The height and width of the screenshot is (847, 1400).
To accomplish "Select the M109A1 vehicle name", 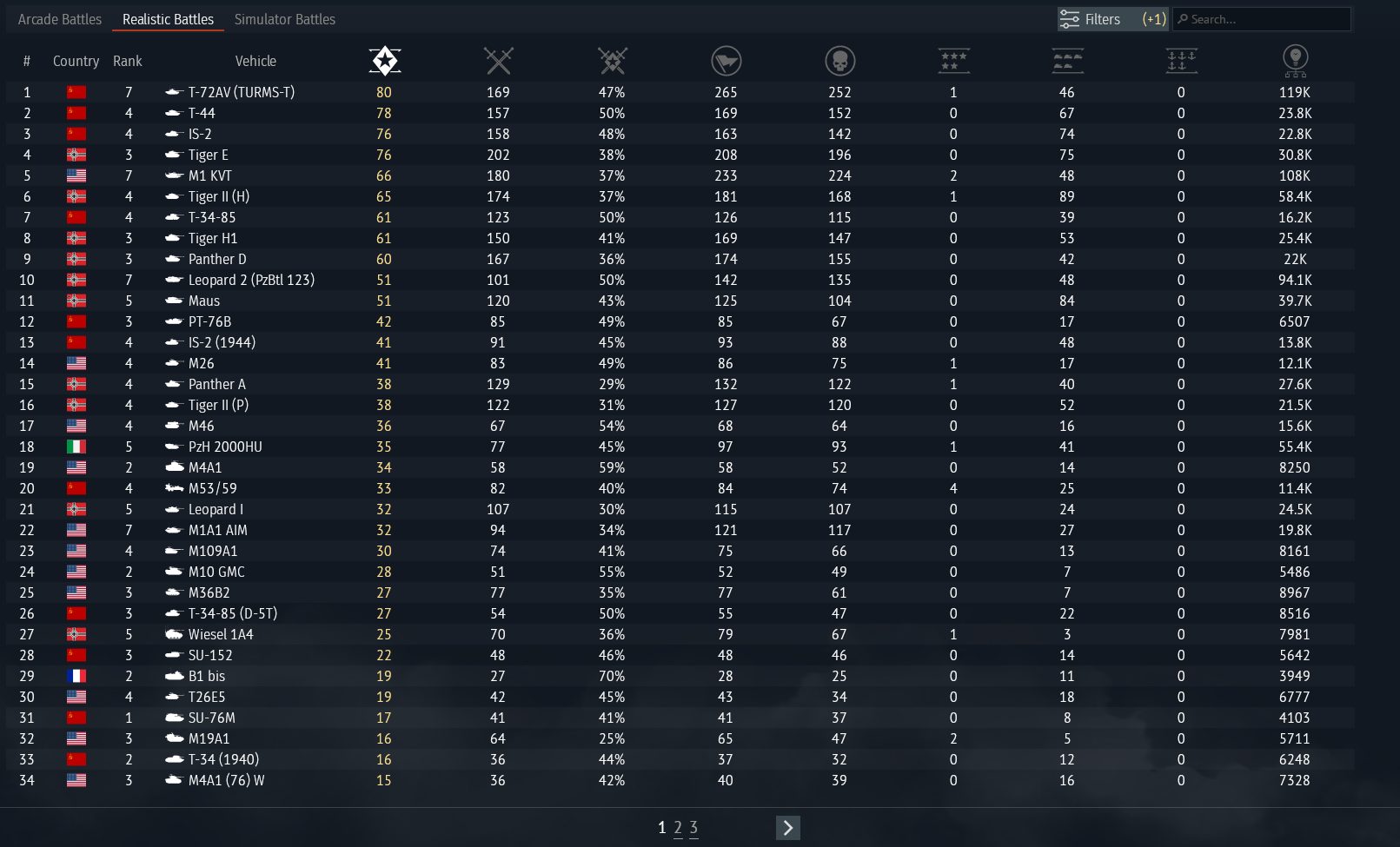I will pyautogui.click(x=213, y=551).
